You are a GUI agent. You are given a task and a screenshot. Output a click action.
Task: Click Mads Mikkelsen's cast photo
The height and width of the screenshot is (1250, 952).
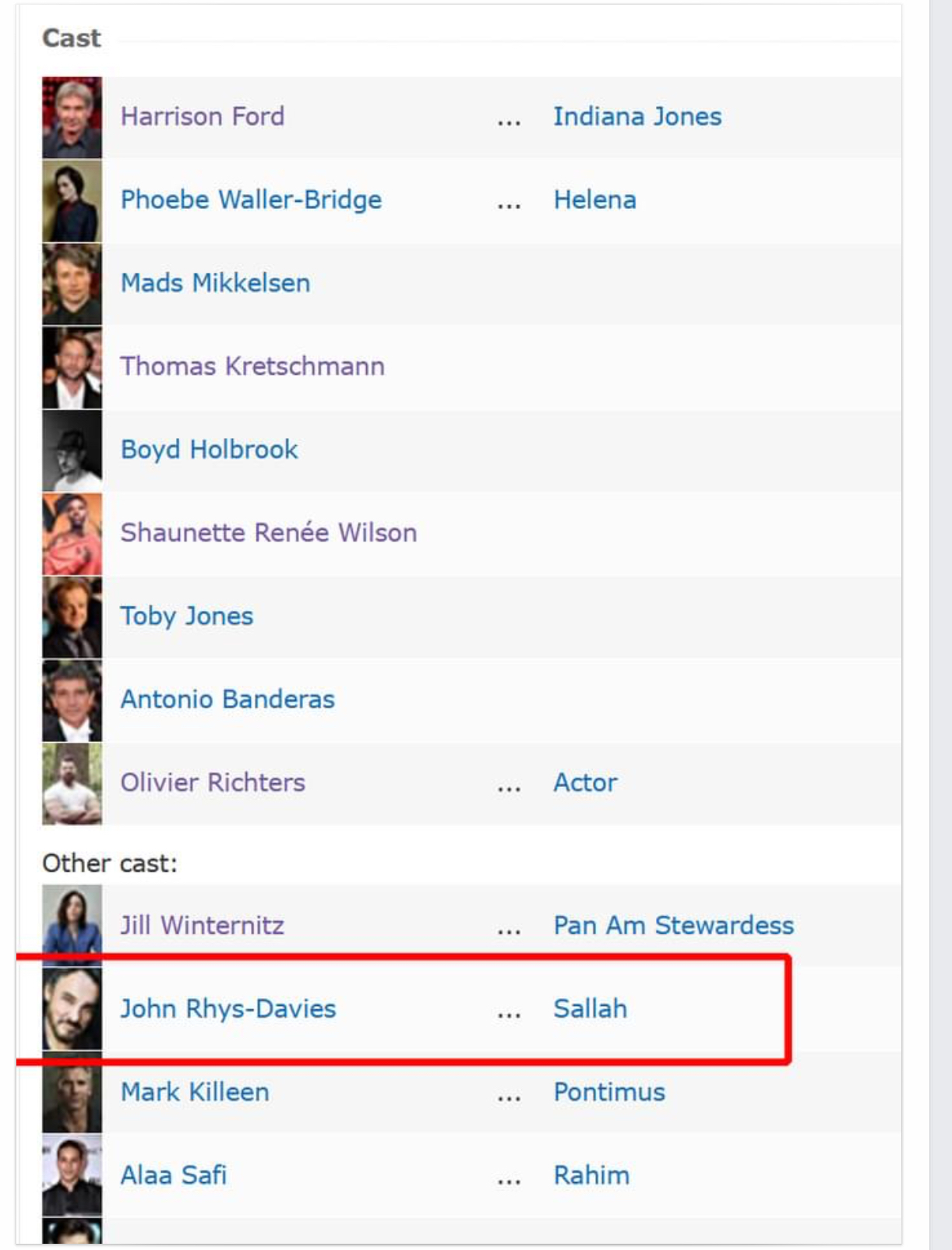click(x=72, y=284)
